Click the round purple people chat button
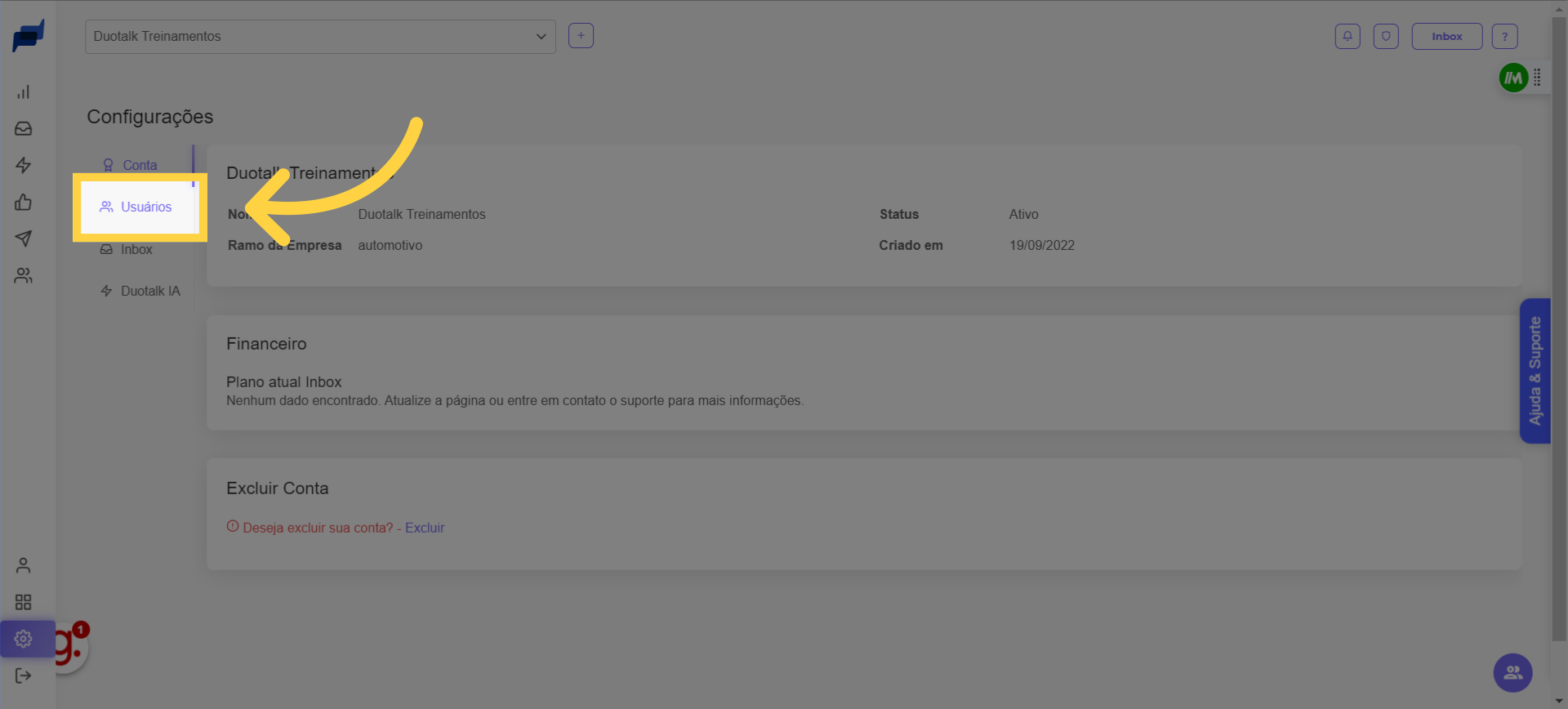 [x=1512, y=673]
